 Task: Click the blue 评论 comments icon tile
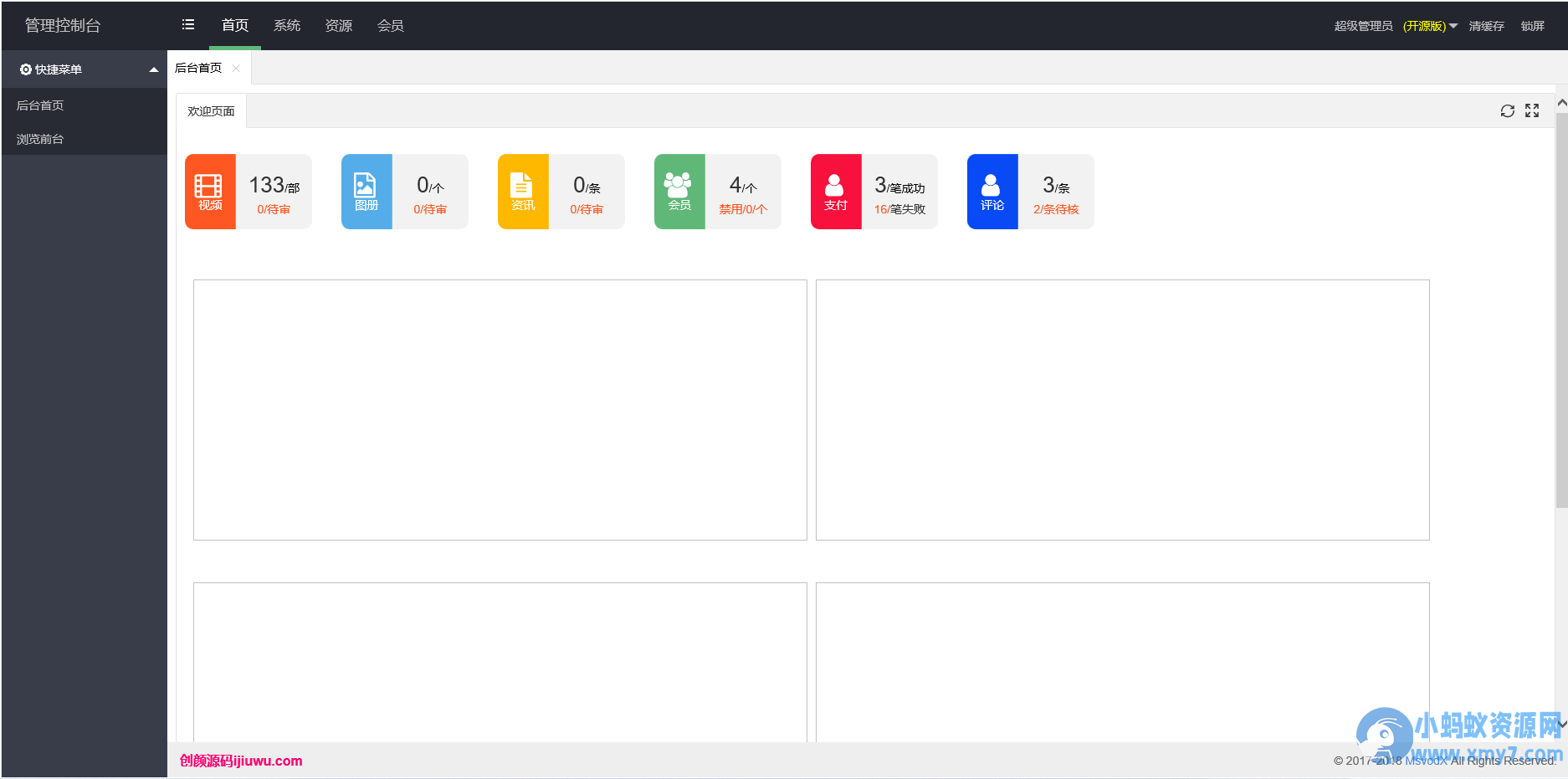click(x=992, y=192)
